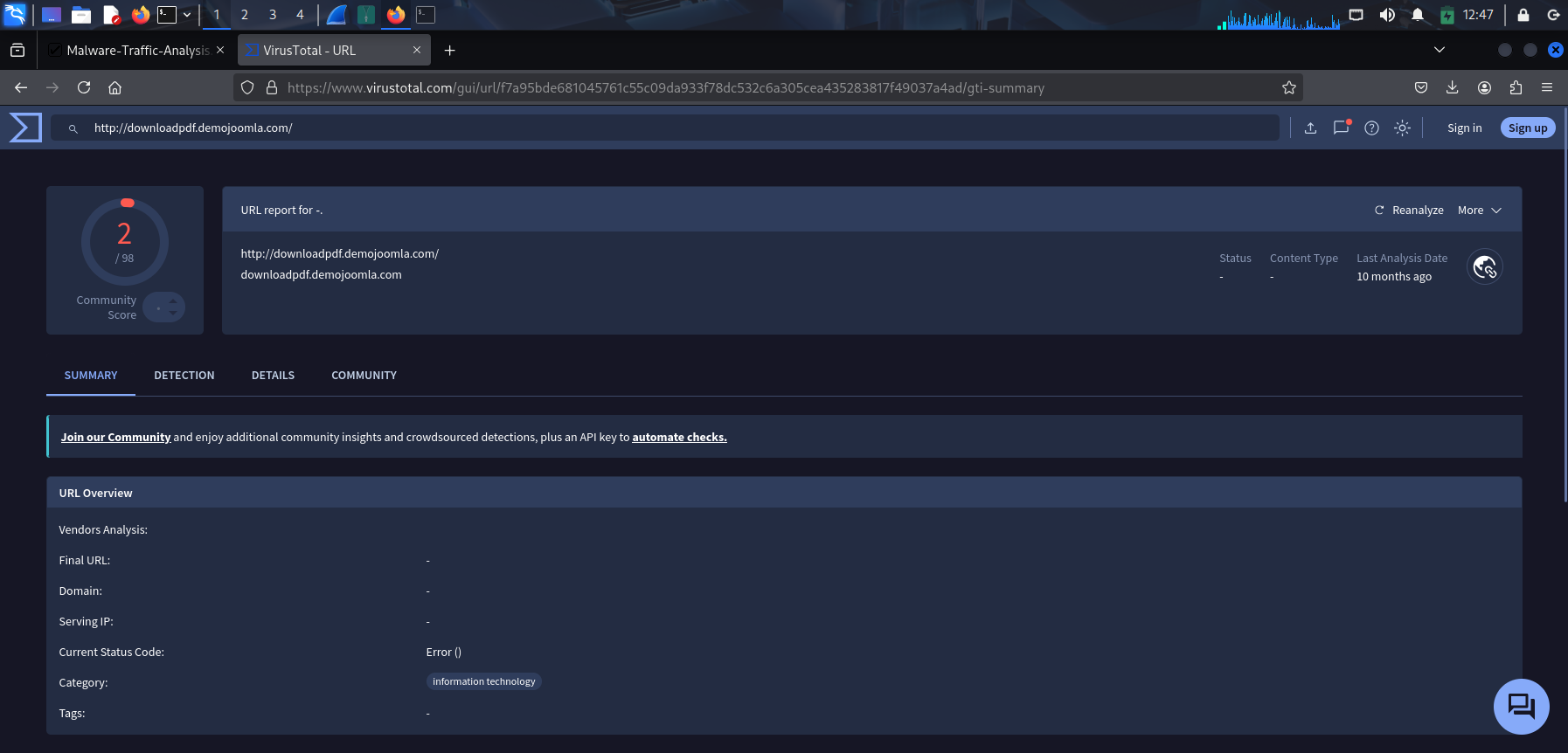Expand the list all tabs chevron
Image resolution: width=1568 pixels, height=753 pixels.
[1440, 50]
